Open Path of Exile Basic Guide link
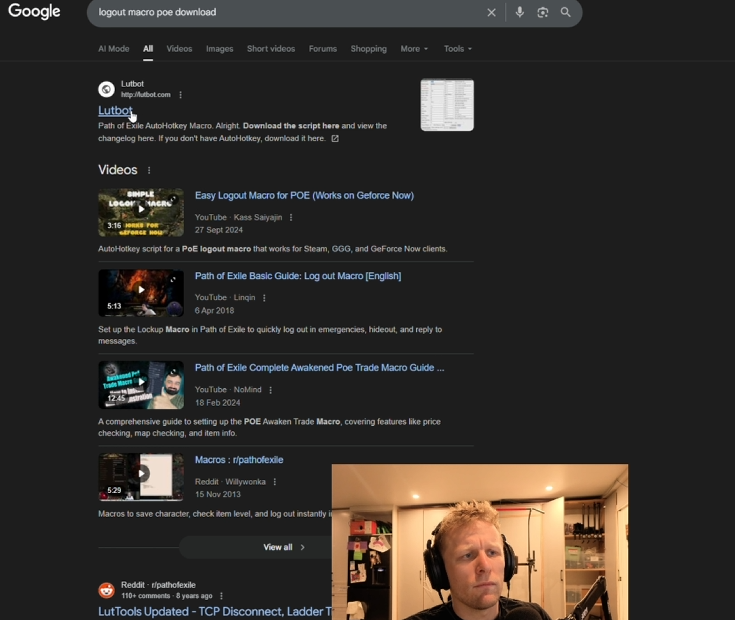This screenshot has height=620, width=735. coord(298,276)
